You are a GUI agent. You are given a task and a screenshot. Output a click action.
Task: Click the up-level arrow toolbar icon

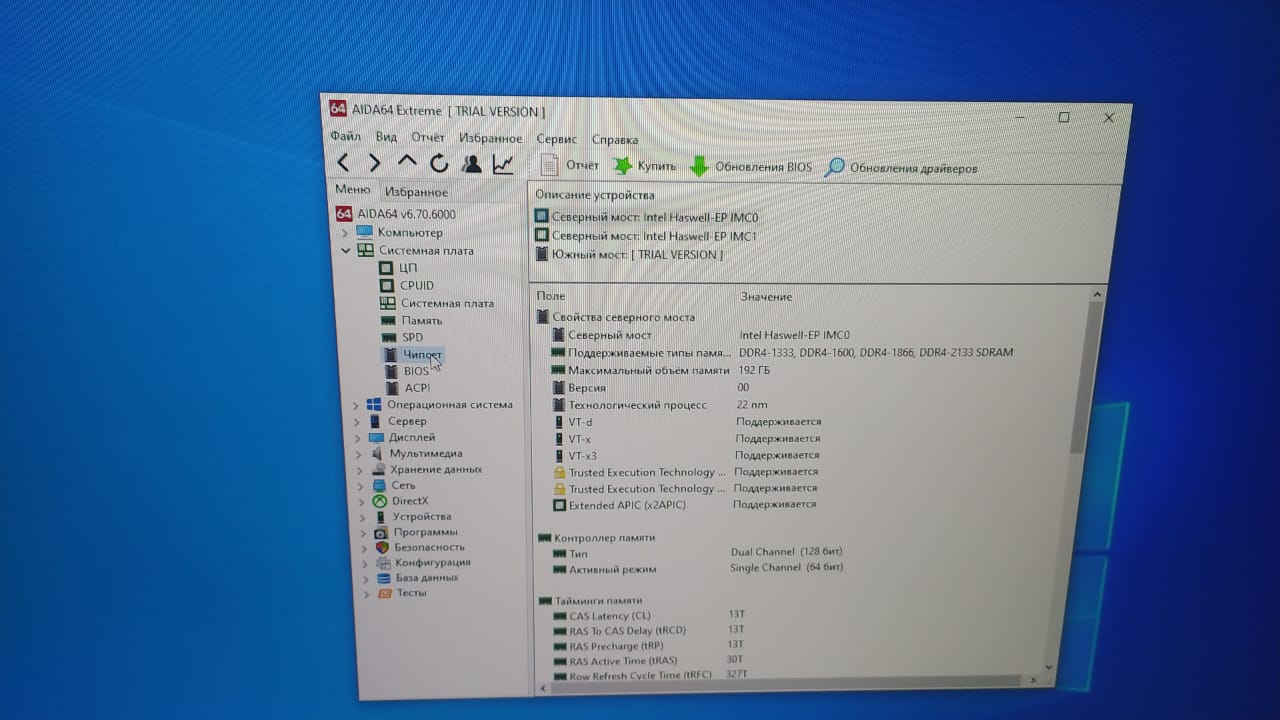point(406,161)
